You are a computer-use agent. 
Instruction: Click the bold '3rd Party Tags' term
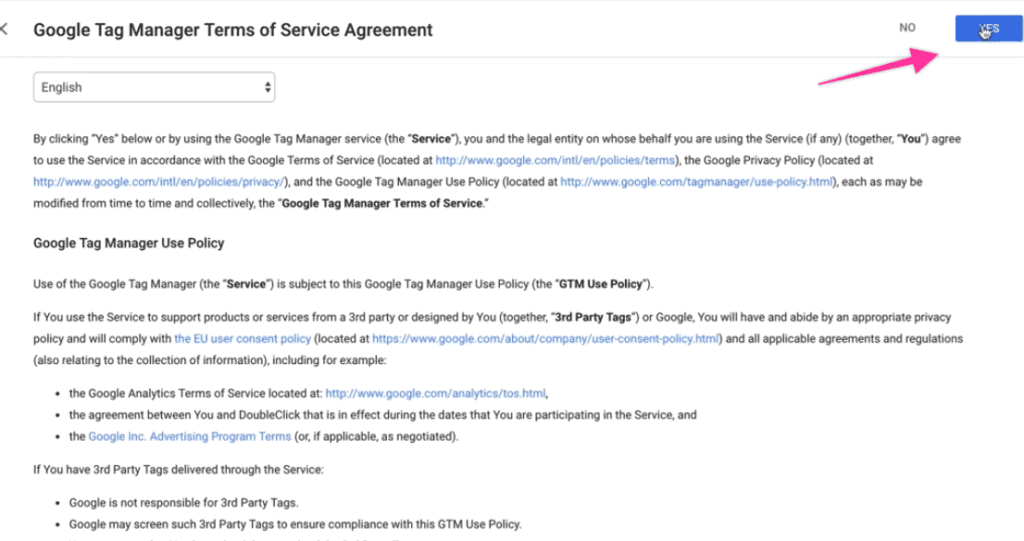593,317
